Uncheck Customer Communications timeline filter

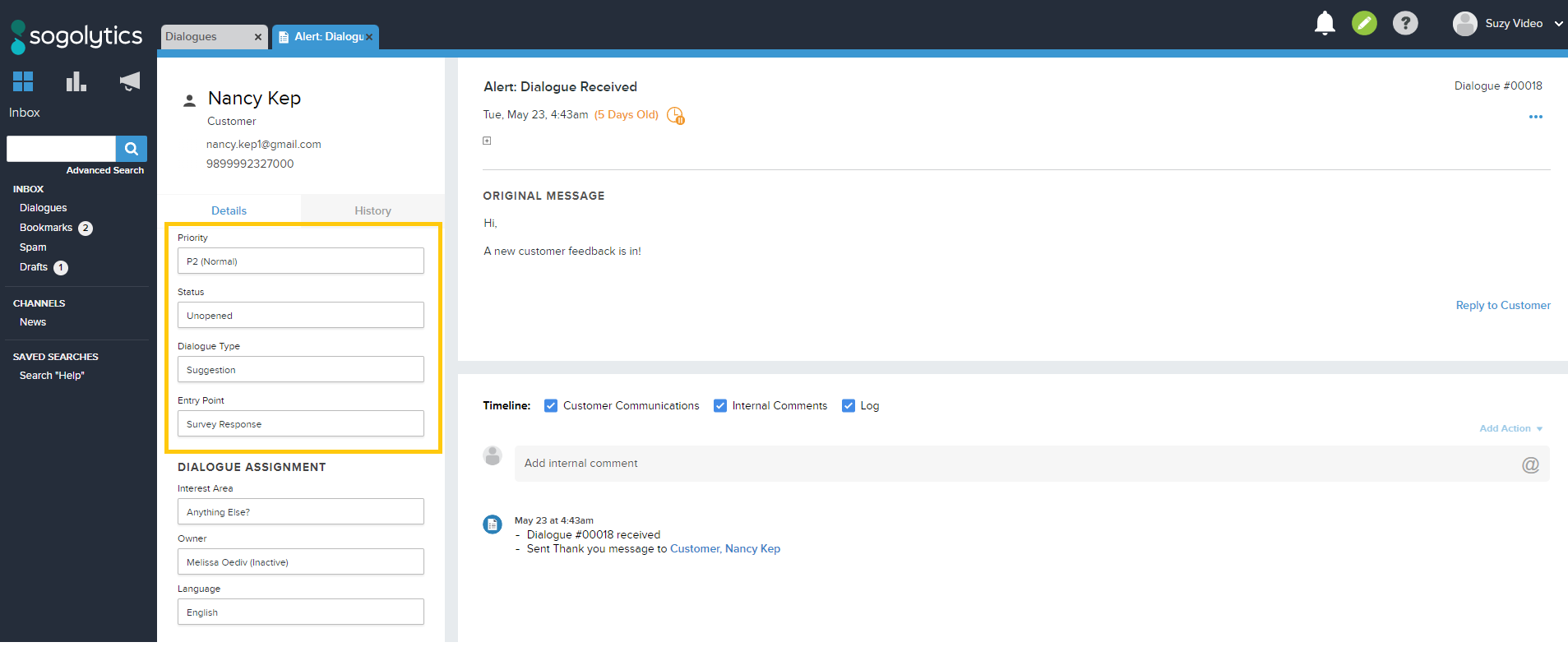click(551, 405)
